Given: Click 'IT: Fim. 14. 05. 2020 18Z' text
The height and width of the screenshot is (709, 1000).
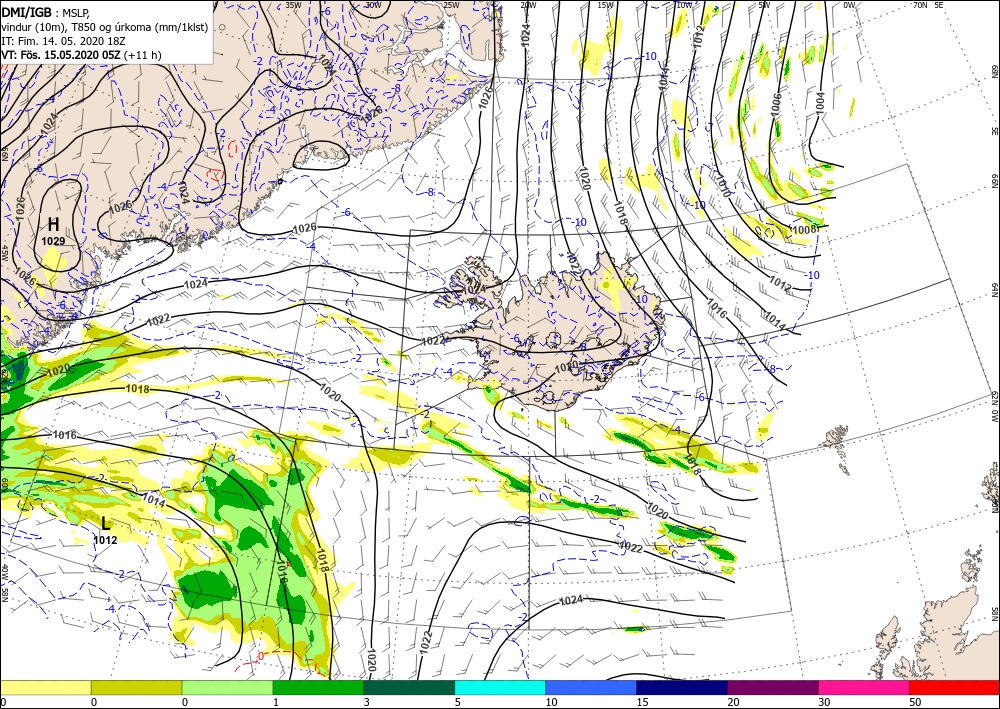Looking at the screenshot, I should pos(63,41).
